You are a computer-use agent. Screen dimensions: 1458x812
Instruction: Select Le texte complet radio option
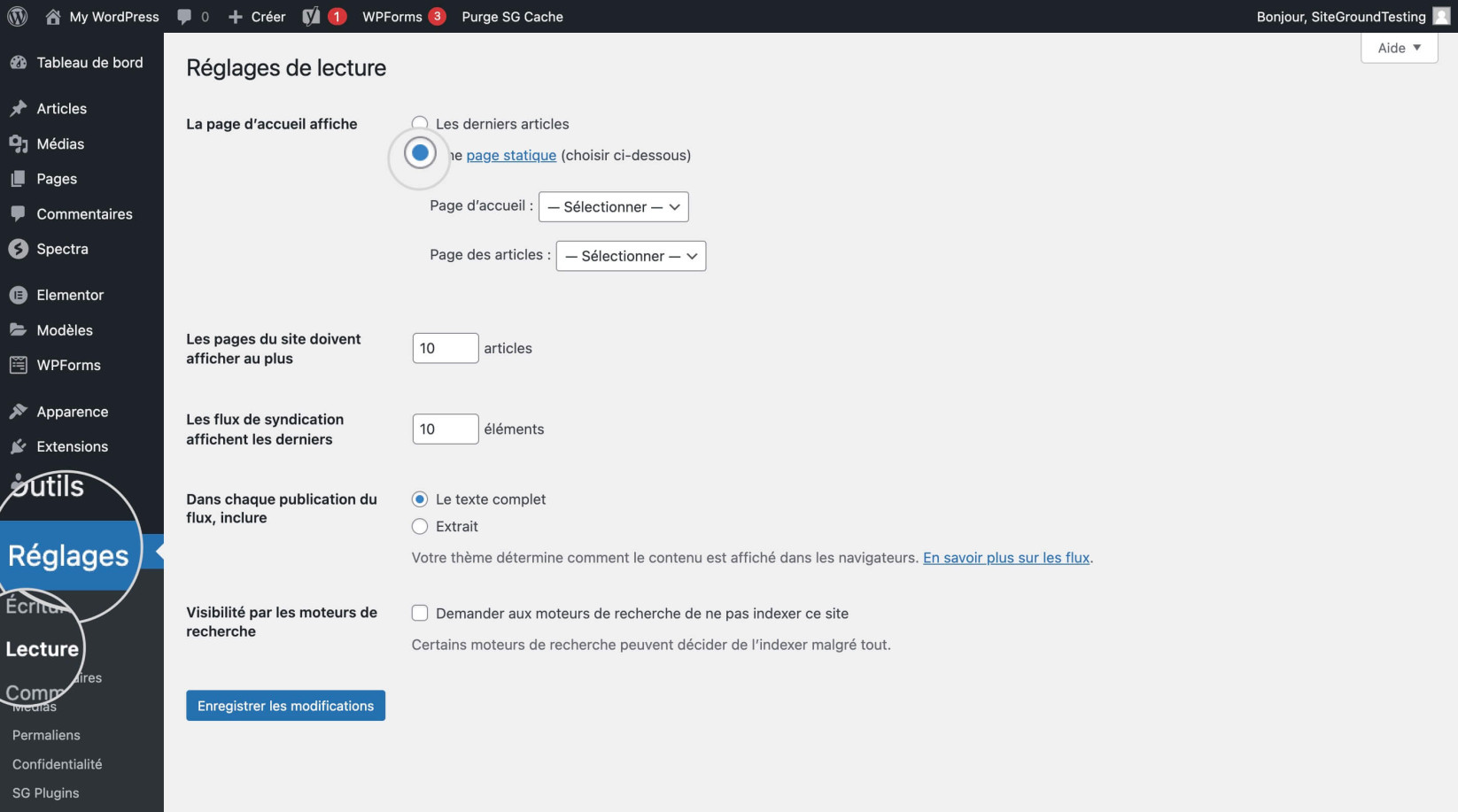click(x=420, y=499)
